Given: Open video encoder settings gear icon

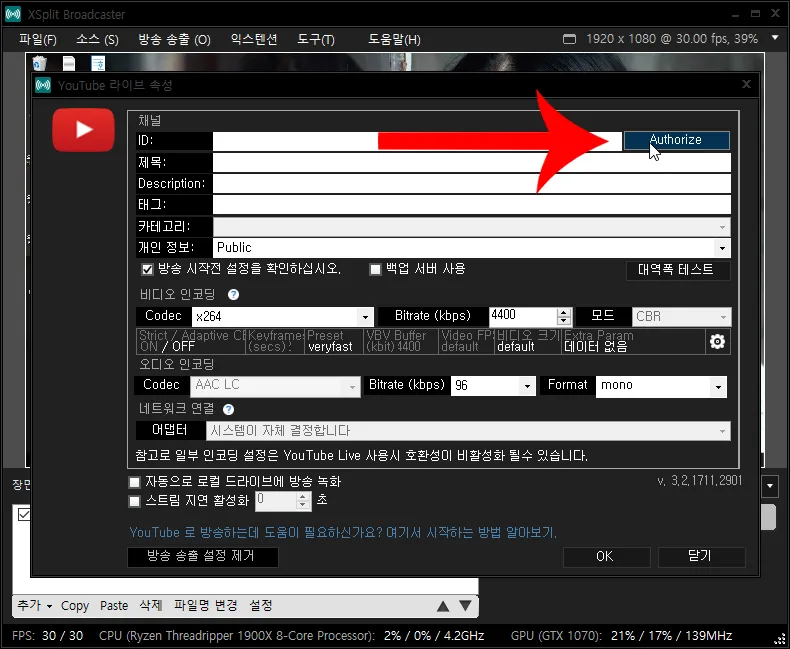Looking at the screenshot, I should [717, 341].
